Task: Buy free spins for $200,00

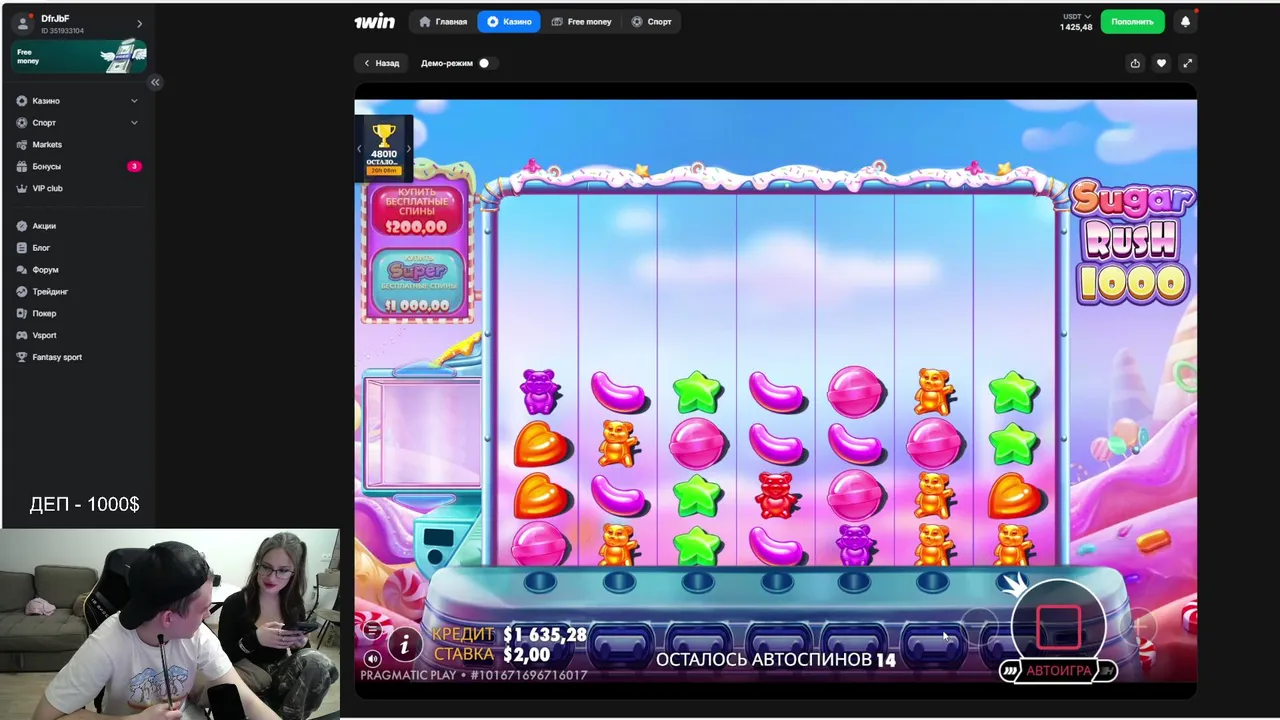Action: 417,210
